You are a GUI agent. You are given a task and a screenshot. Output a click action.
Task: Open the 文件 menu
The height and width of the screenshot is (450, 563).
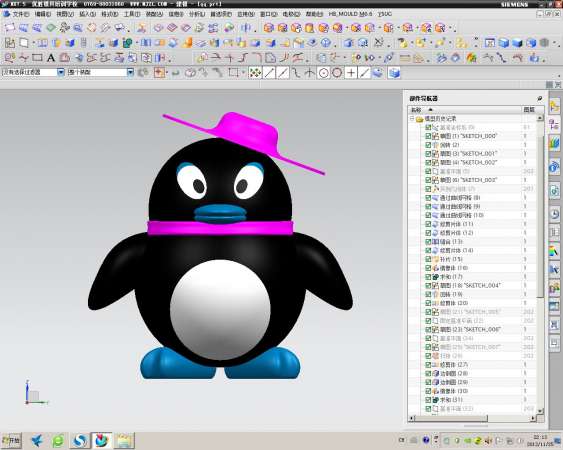click(x=21, y=14)
